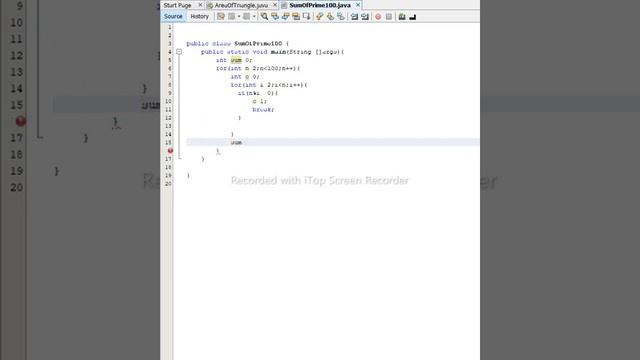Stop macro recording icon
This screenshot has width=640, height=360.
(x=389, y=16)
